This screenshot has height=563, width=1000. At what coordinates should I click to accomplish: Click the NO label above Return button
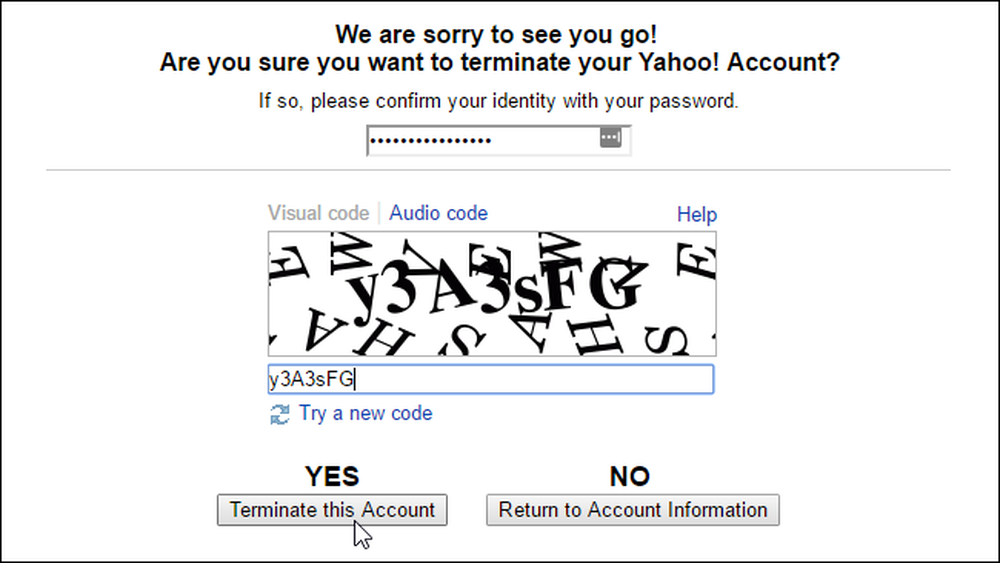629,476
